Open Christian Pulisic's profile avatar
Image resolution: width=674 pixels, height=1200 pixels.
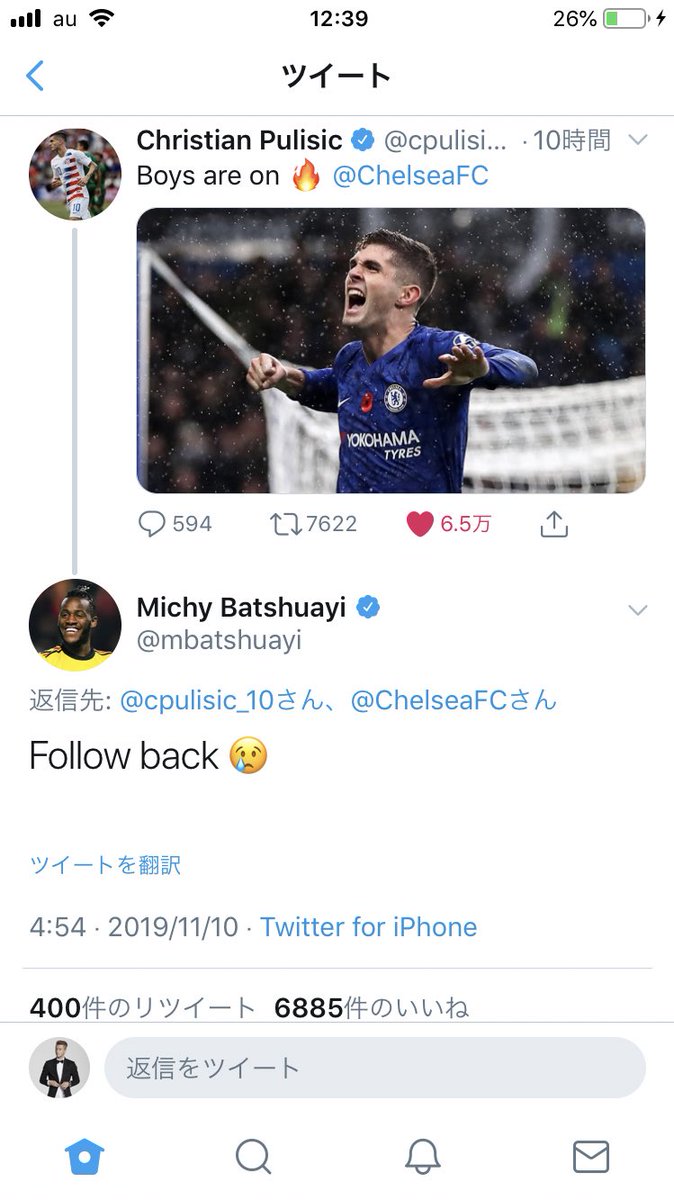point(75,174)
